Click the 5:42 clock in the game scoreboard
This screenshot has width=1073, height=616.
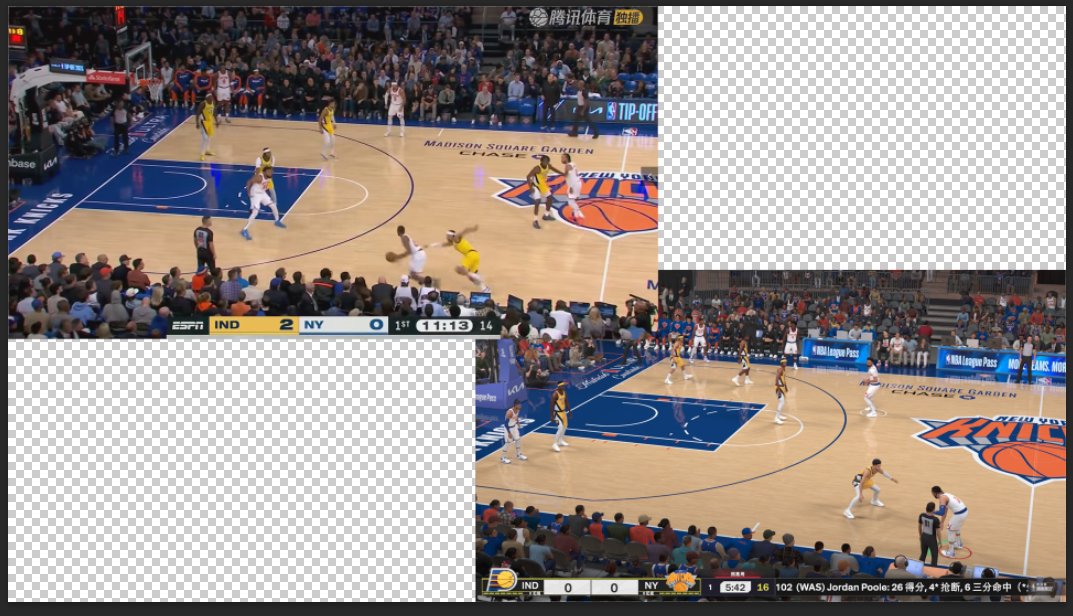click(x=734, y=587)
